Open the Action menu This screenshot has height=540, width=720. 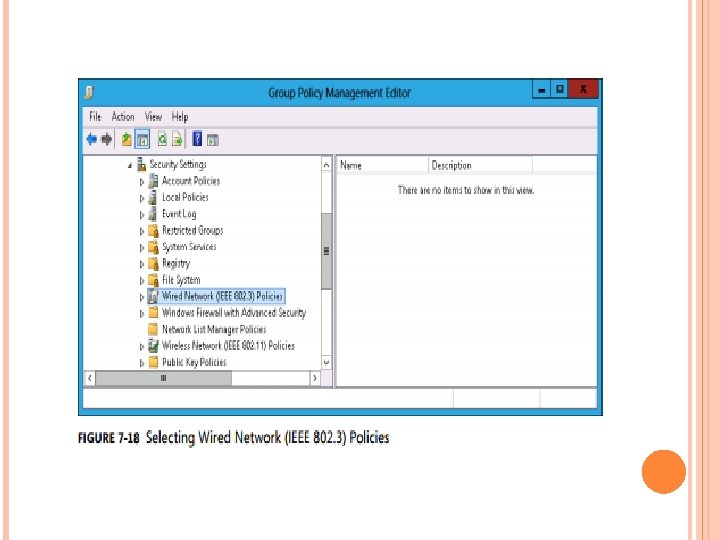(123, 117)
